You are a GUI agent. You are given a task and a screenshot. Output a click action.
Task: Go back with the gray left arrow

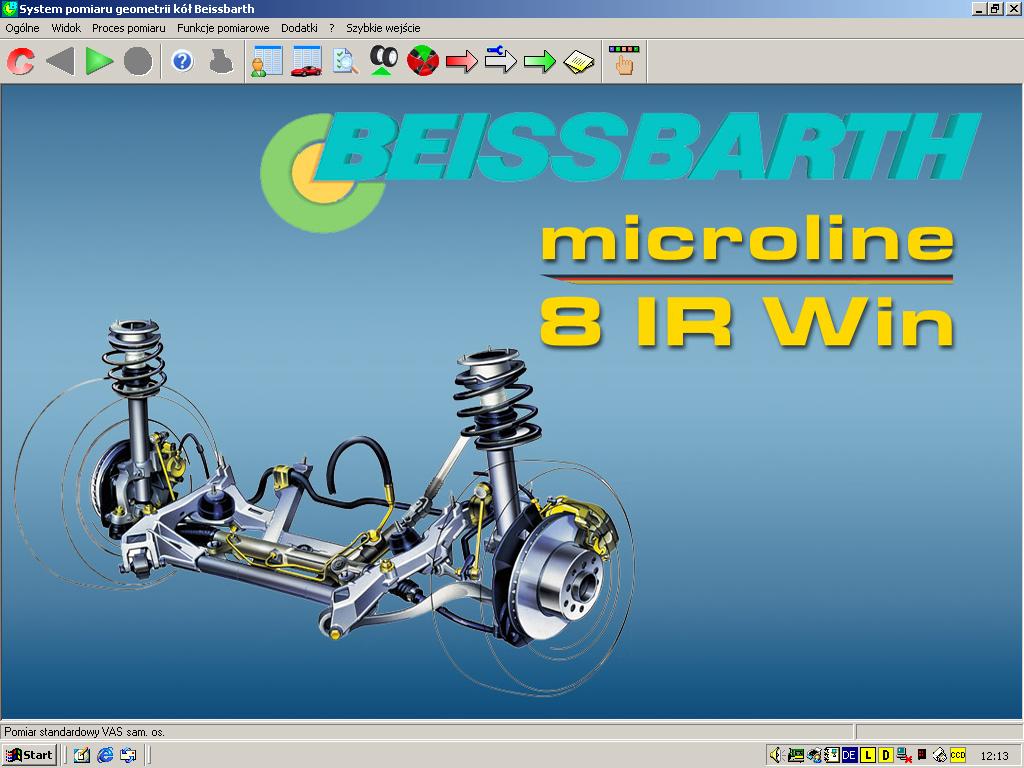60,62
